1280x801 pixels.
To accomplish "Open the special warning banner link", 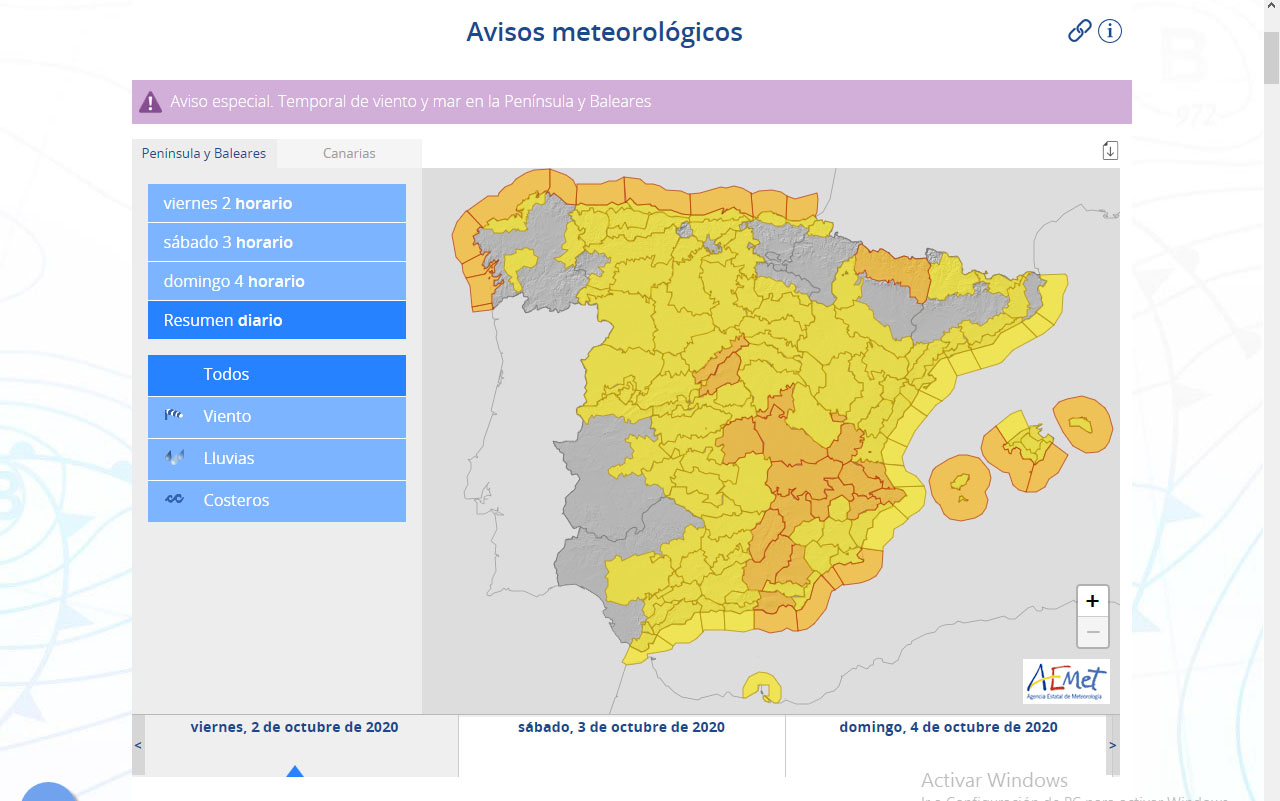I will (x=410, y=102).
